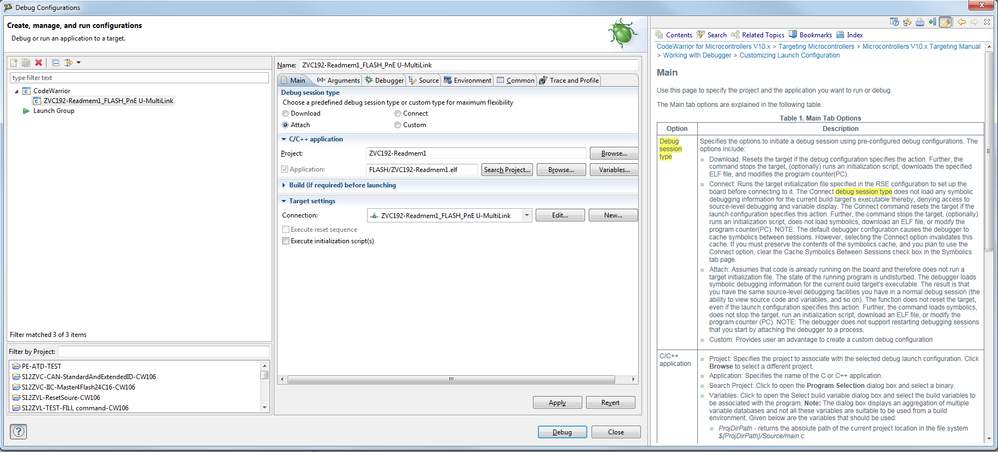This screenshot has width=998, height=452.
Task: Click the Filter by Project field
Action: click(164, 351)
